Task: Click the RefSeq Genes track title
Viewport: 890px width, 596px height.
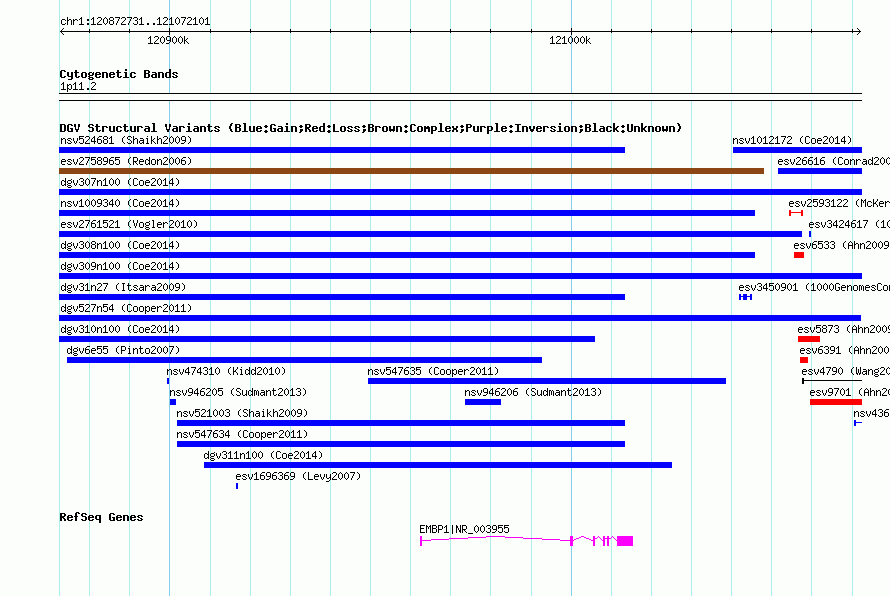Action: tap(101, 517)
